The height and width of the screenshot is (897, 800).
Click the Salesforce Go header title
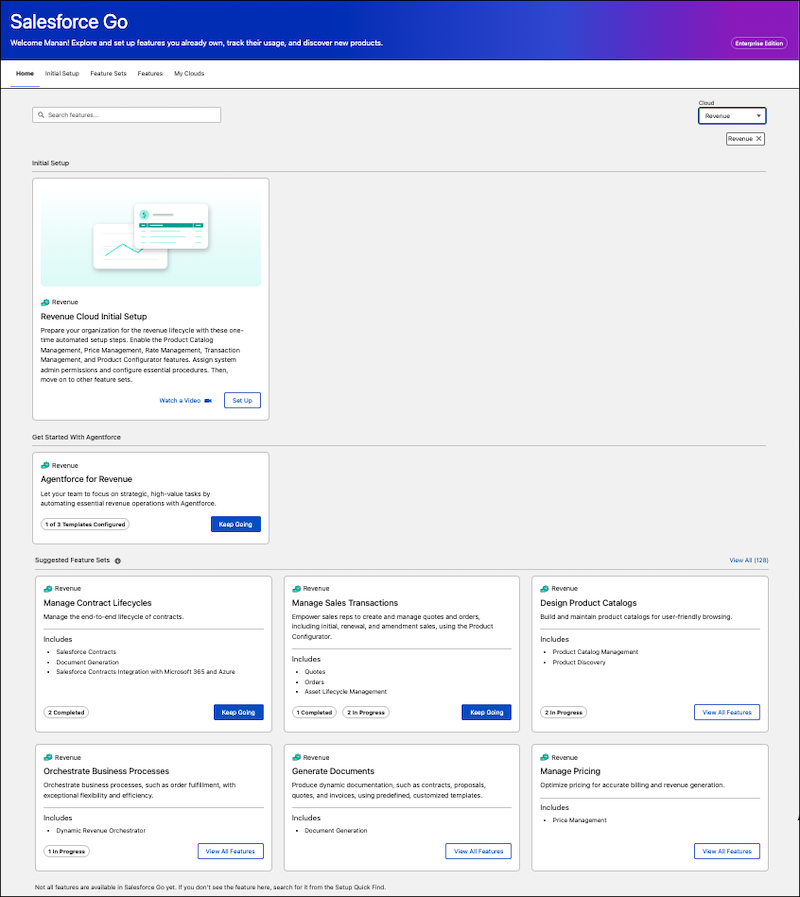tap(69, 22)
